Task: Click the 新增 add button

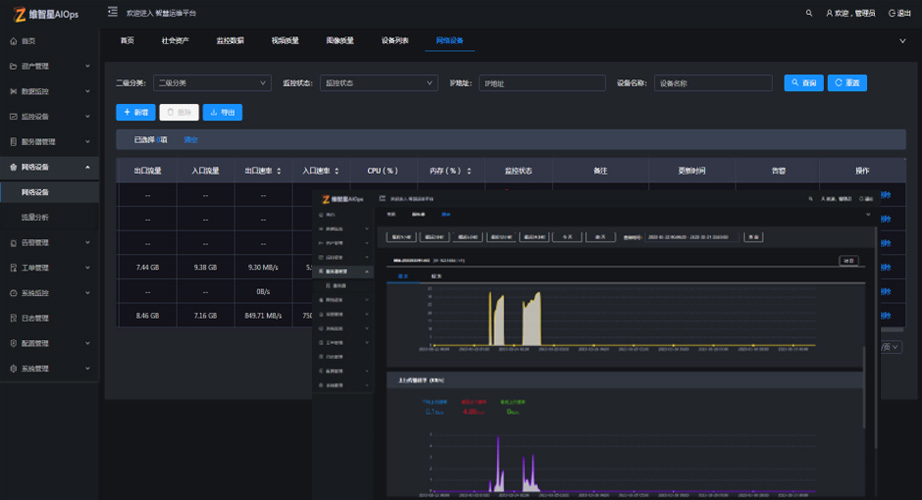Action: (x=135, y=113)
